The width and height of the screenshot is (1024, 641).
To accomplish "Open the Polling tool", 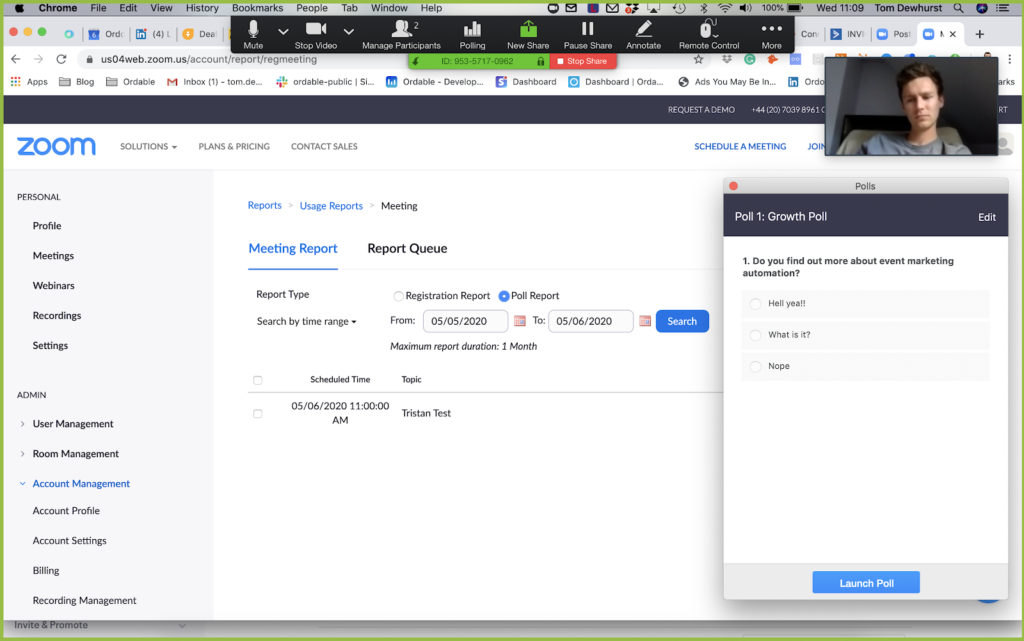I will click(x=472, y=35).
